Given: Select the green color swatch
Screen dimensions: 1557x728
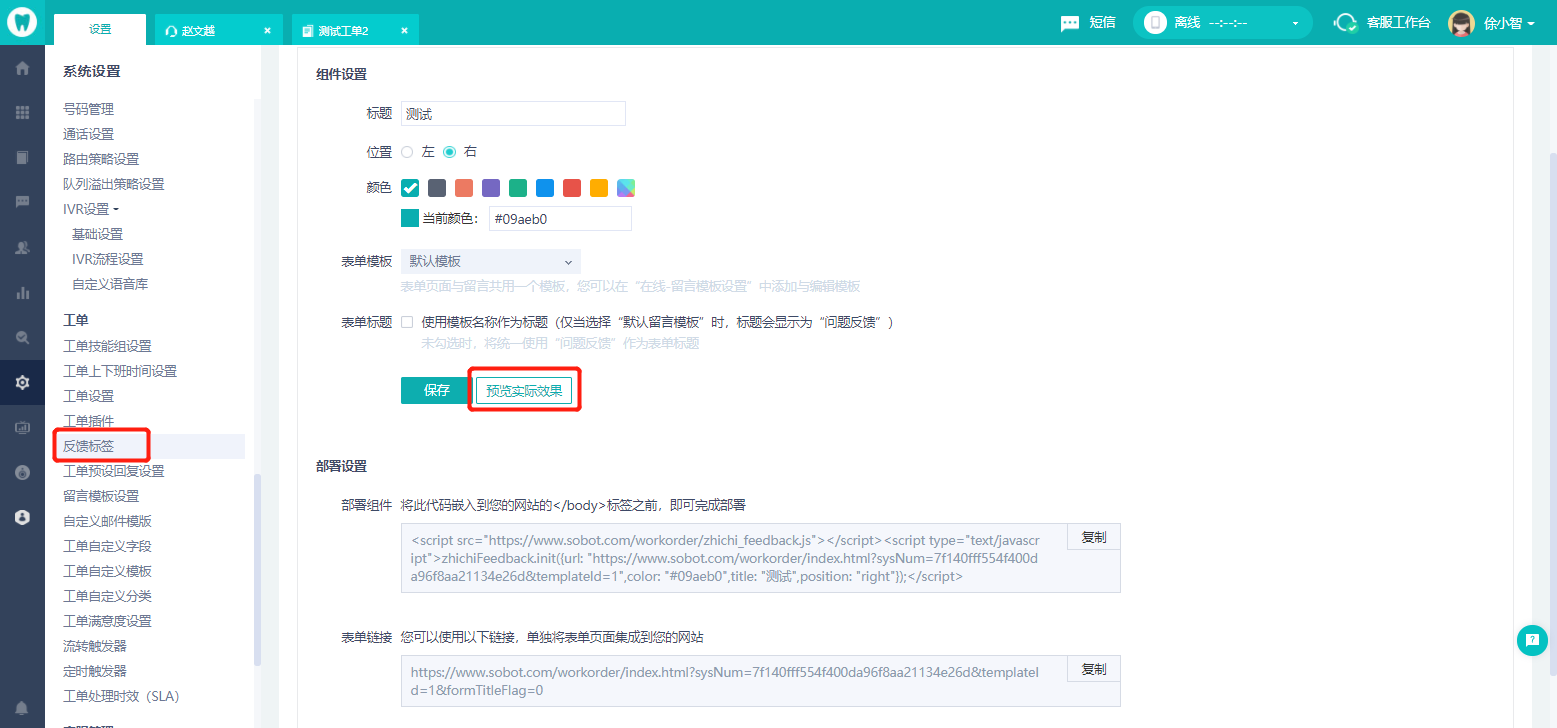Looking at the screenshot, I should [x=518, y=188].
